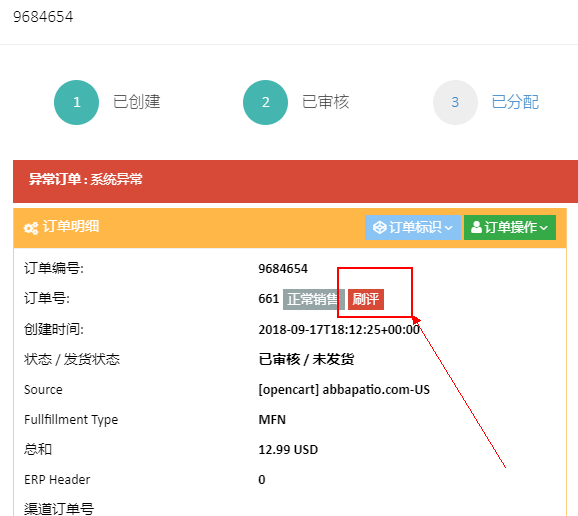
Task: Click the 订单明细 panel header title
Action: [x=71, y=227]
